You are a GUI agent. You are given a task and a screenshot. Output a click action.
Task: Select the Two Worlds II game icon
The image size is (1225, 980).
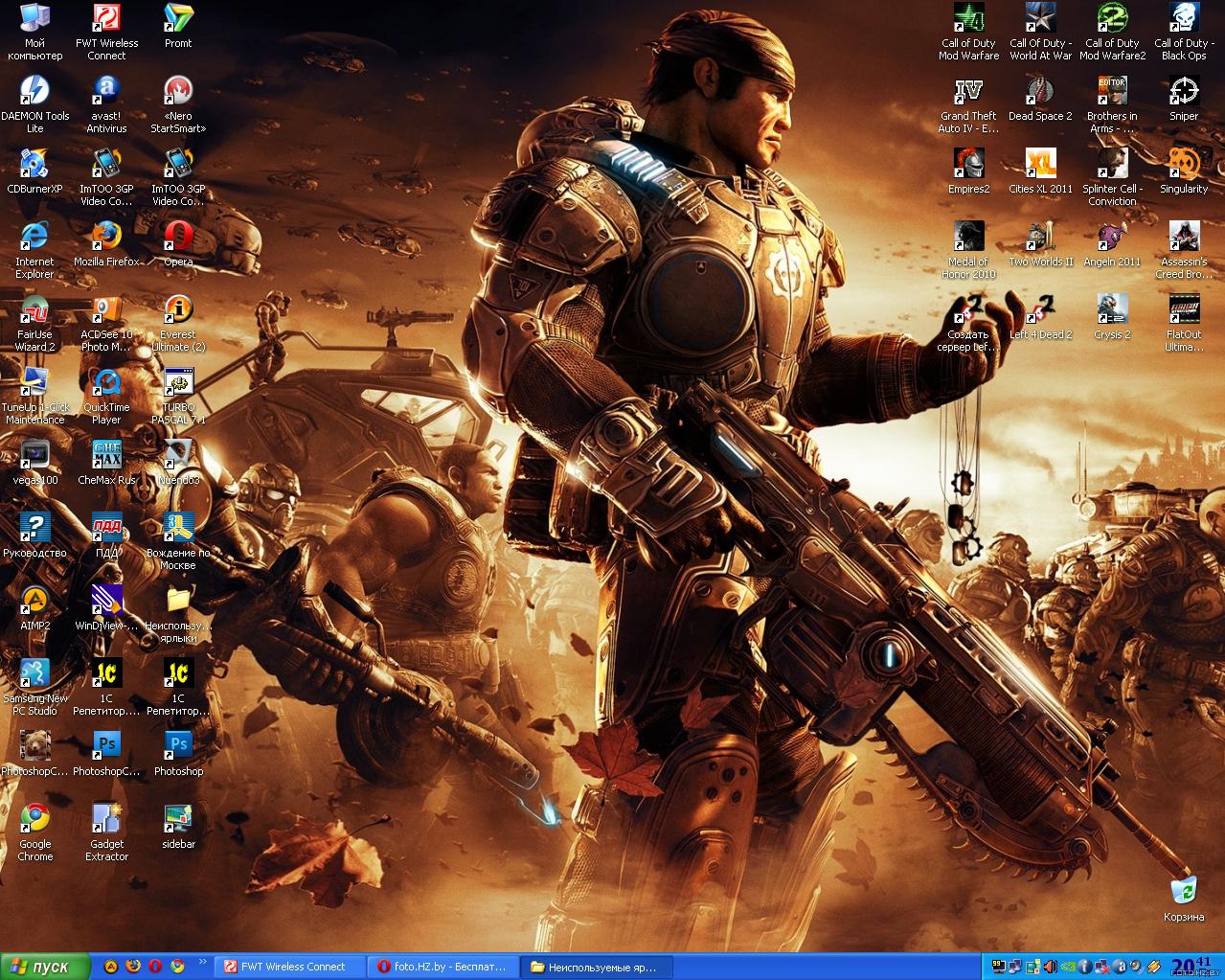pyautogui.click(x=1040, y=243)
